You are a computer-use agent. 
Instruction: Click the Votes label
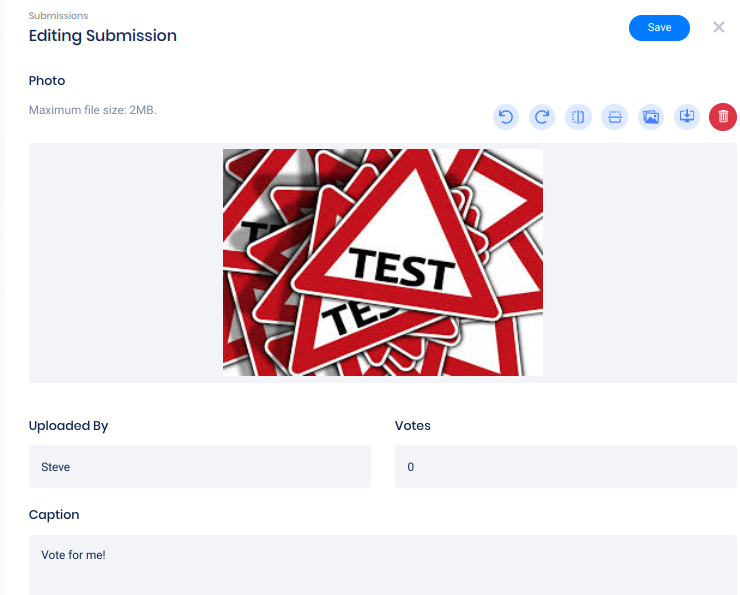tap(413, 425)
